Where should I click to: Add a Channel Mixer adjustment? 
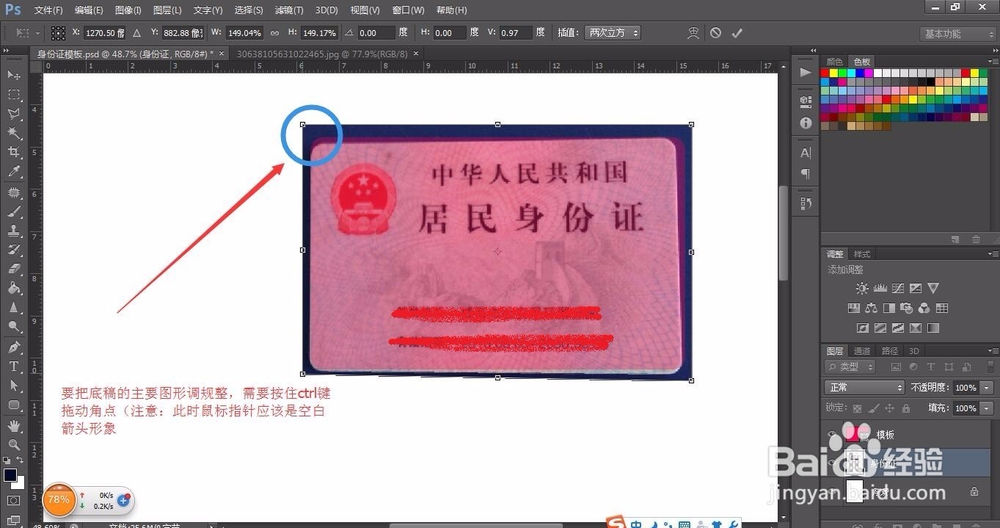point(923,308)
